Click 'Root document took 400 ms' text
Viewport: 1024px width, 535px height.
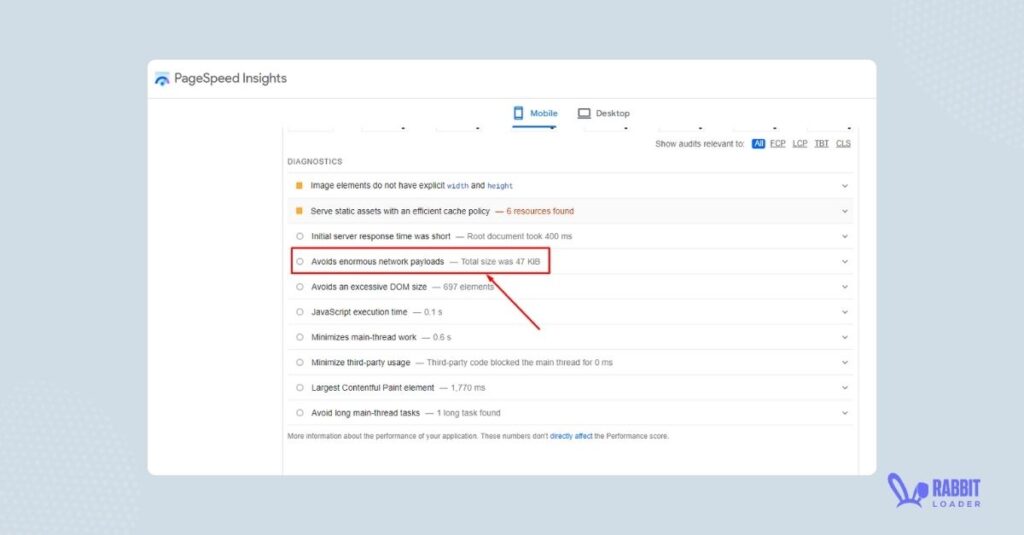[519, 236]
